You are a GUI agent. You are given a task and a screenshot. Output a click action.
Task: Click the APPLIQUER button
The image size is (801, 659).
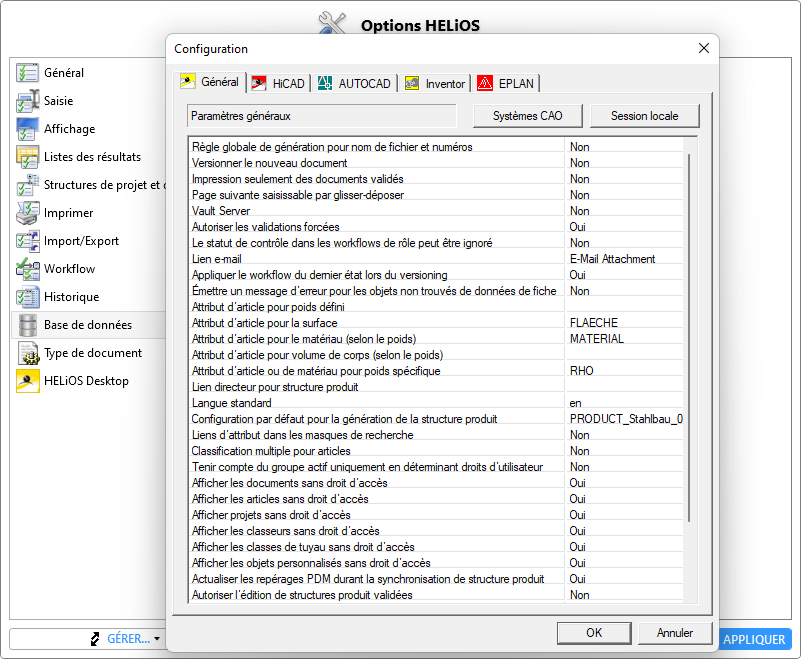755,640
